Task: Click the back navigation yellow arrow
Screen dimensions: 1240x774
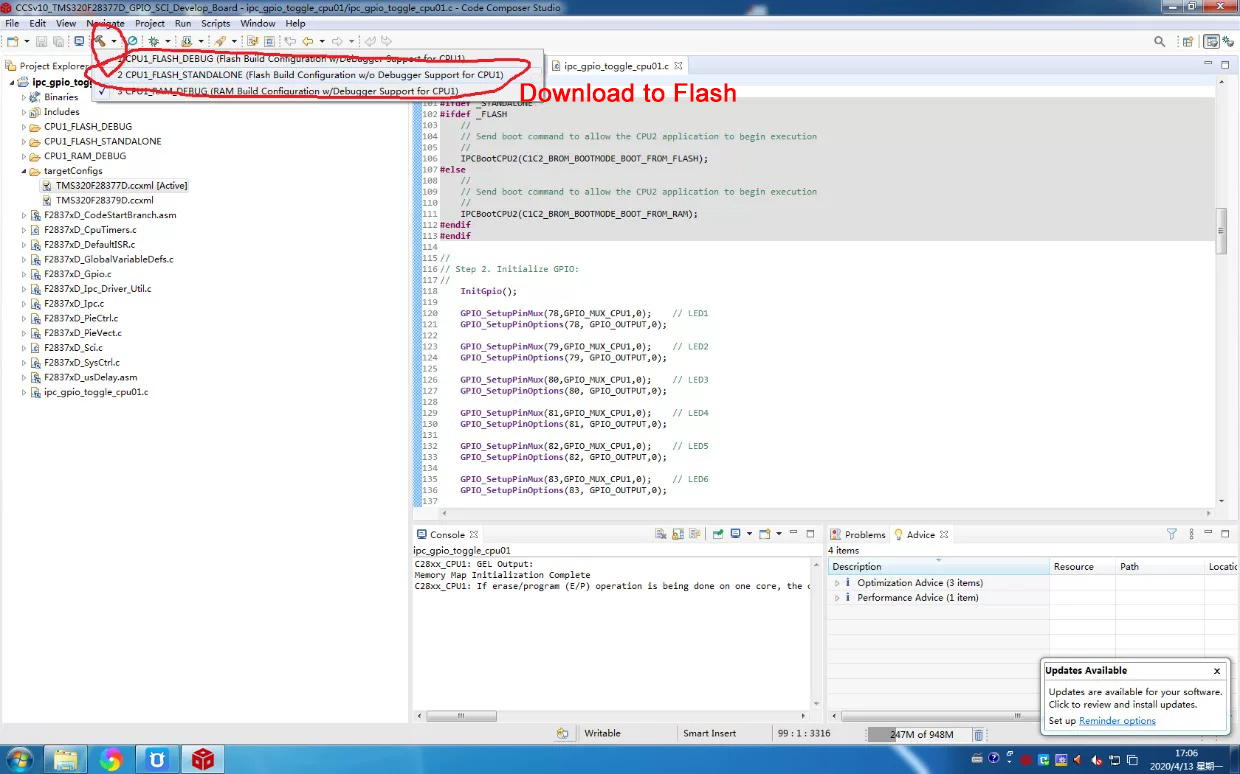Action: (x=308, y=41)
